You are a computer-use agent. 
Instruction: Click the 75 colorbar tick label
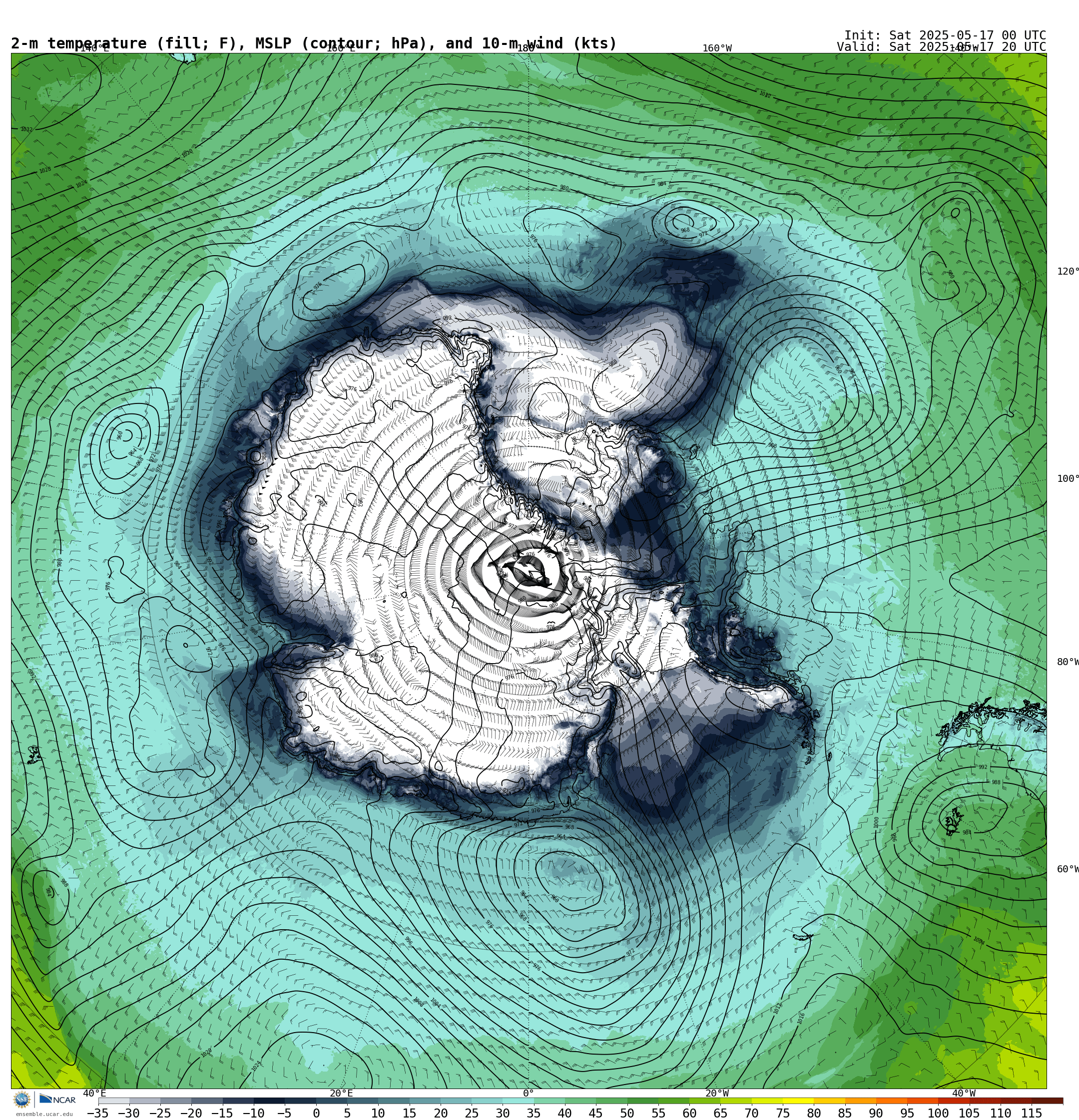tap(783, 1113)
